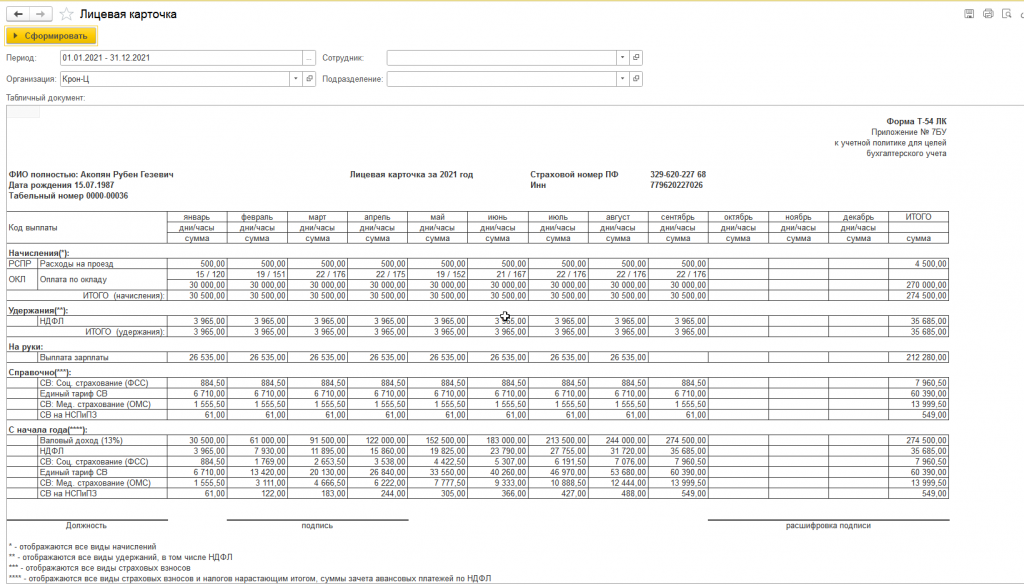1024x585 pixels.
Task: Click the empty Сотрудник field
Action: coord(501,57)
